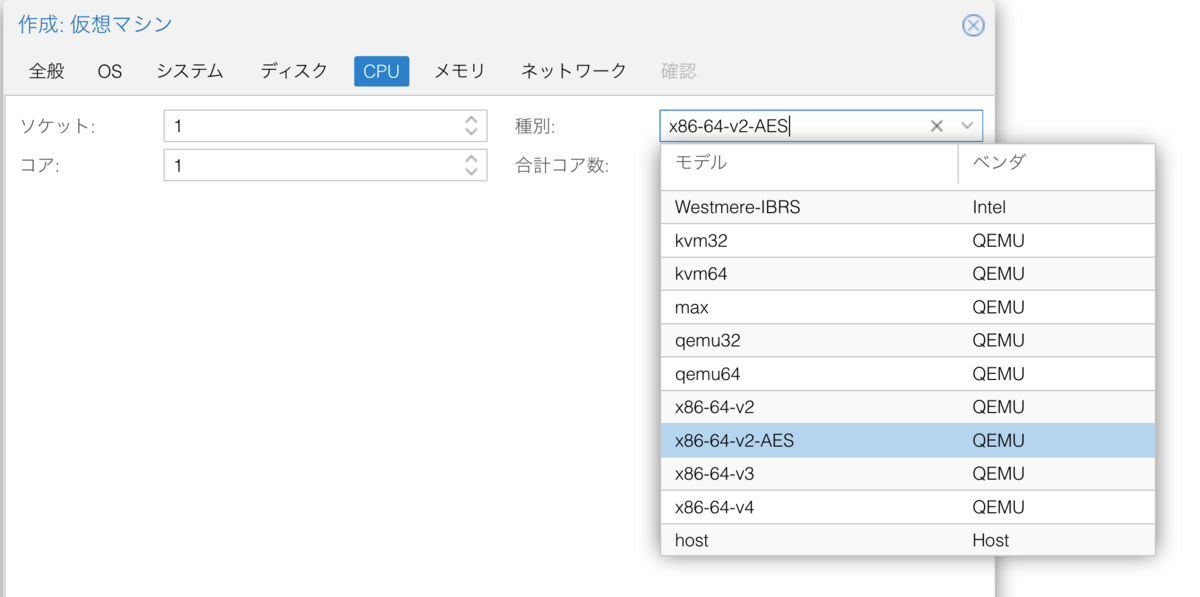Open the OS tab
Viewport: 1200px width, 597px height.
(x=110, y=71)
